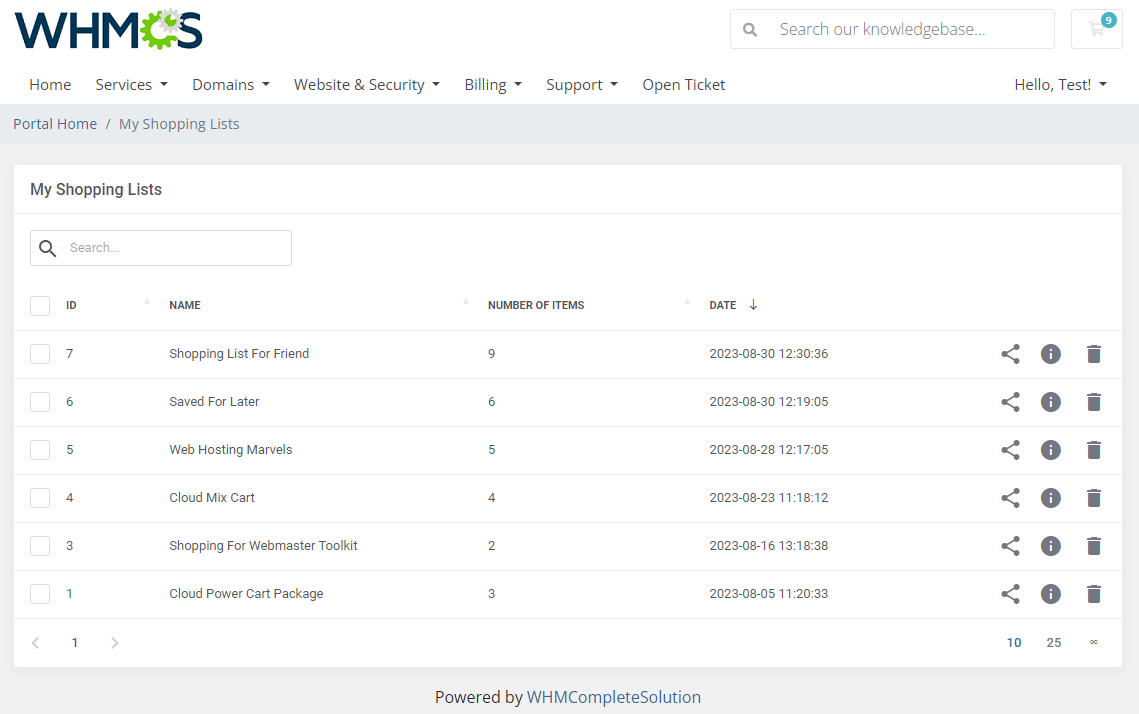Go to the Open Ticket menu item
1139x714 pixels.
[x=684, y=84]
